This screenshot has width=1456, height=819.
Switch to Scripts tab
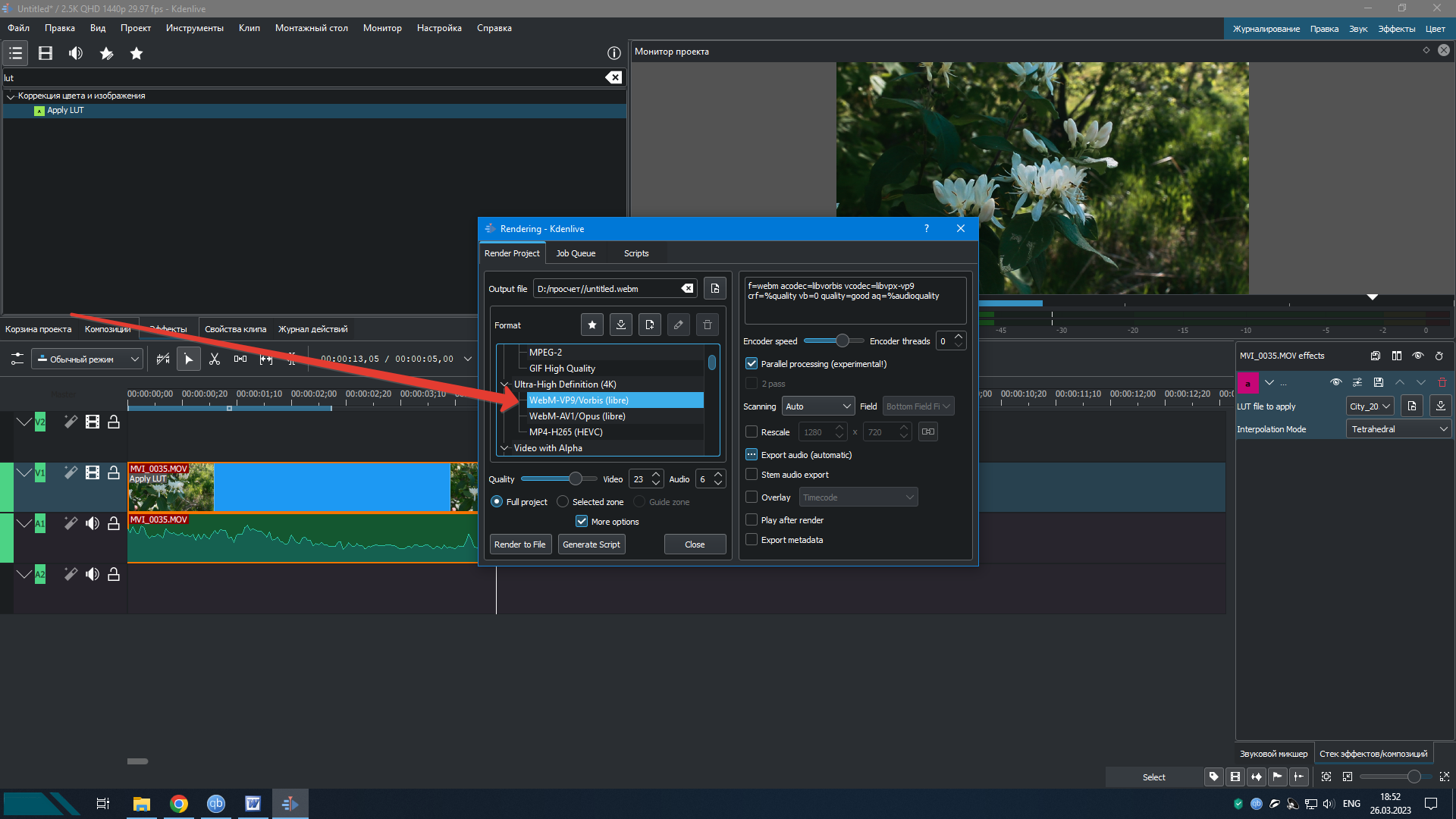tap(636, 253)
